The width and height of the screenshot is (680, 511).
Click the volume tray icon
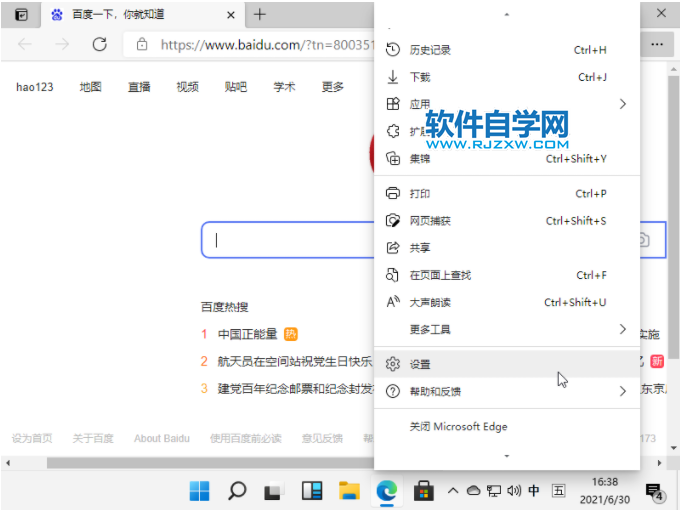514,491
